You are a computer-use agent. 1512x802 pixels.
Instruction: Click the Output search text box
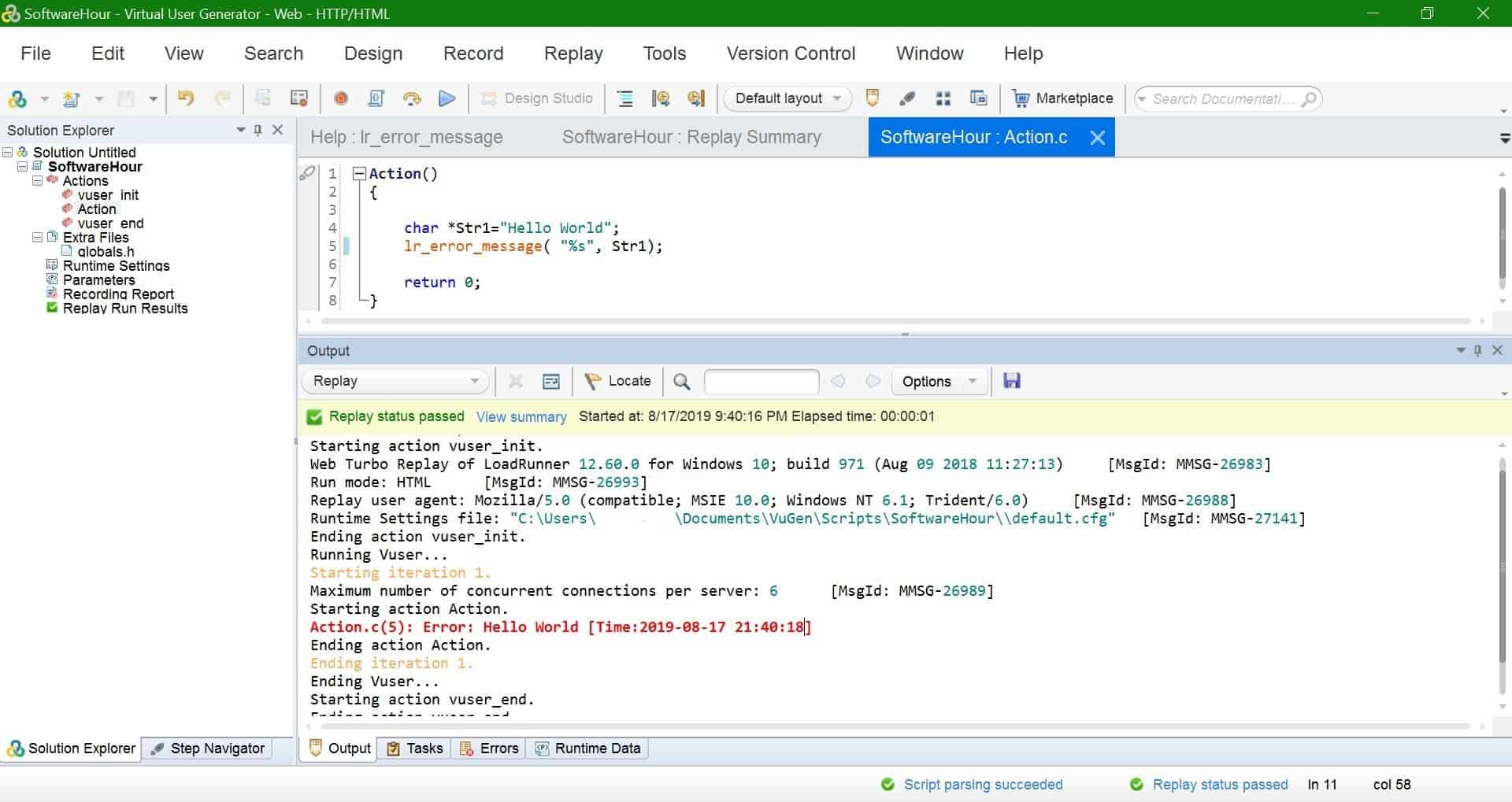click(x=761, y=382)
